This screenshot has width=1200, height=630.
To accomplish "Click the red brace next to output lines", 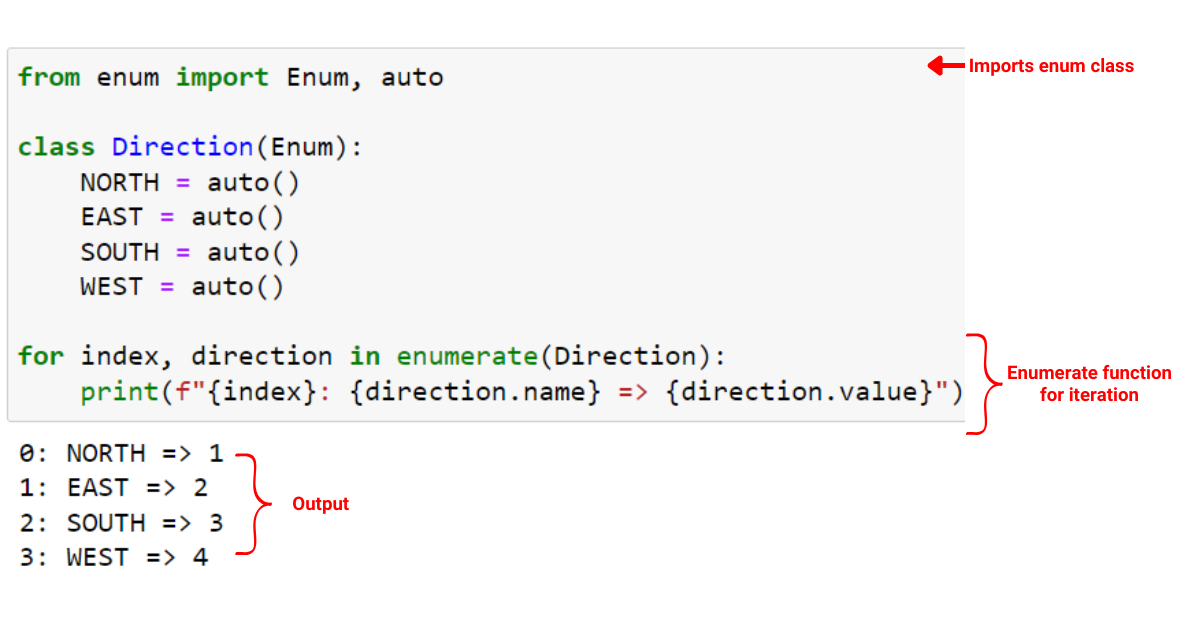I will tap(253, 503).
